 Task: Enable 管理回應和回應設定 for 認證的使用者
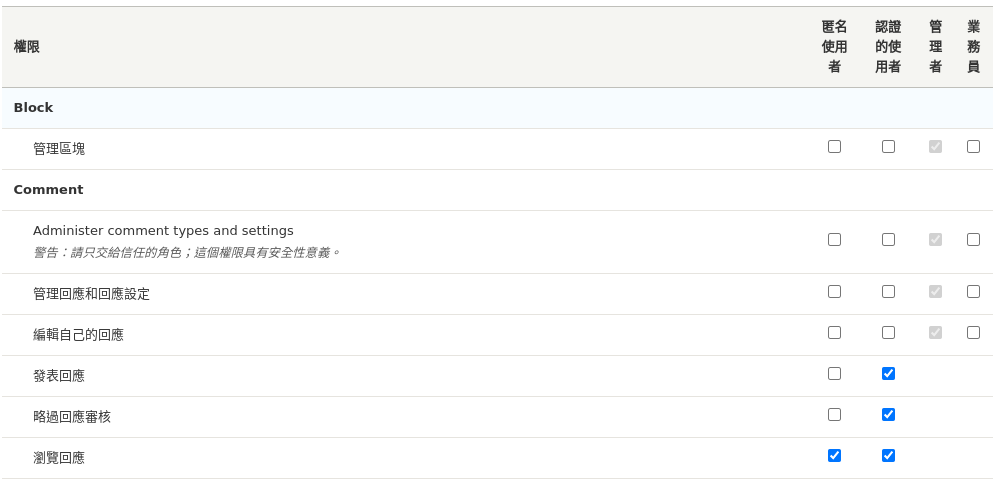888,291
